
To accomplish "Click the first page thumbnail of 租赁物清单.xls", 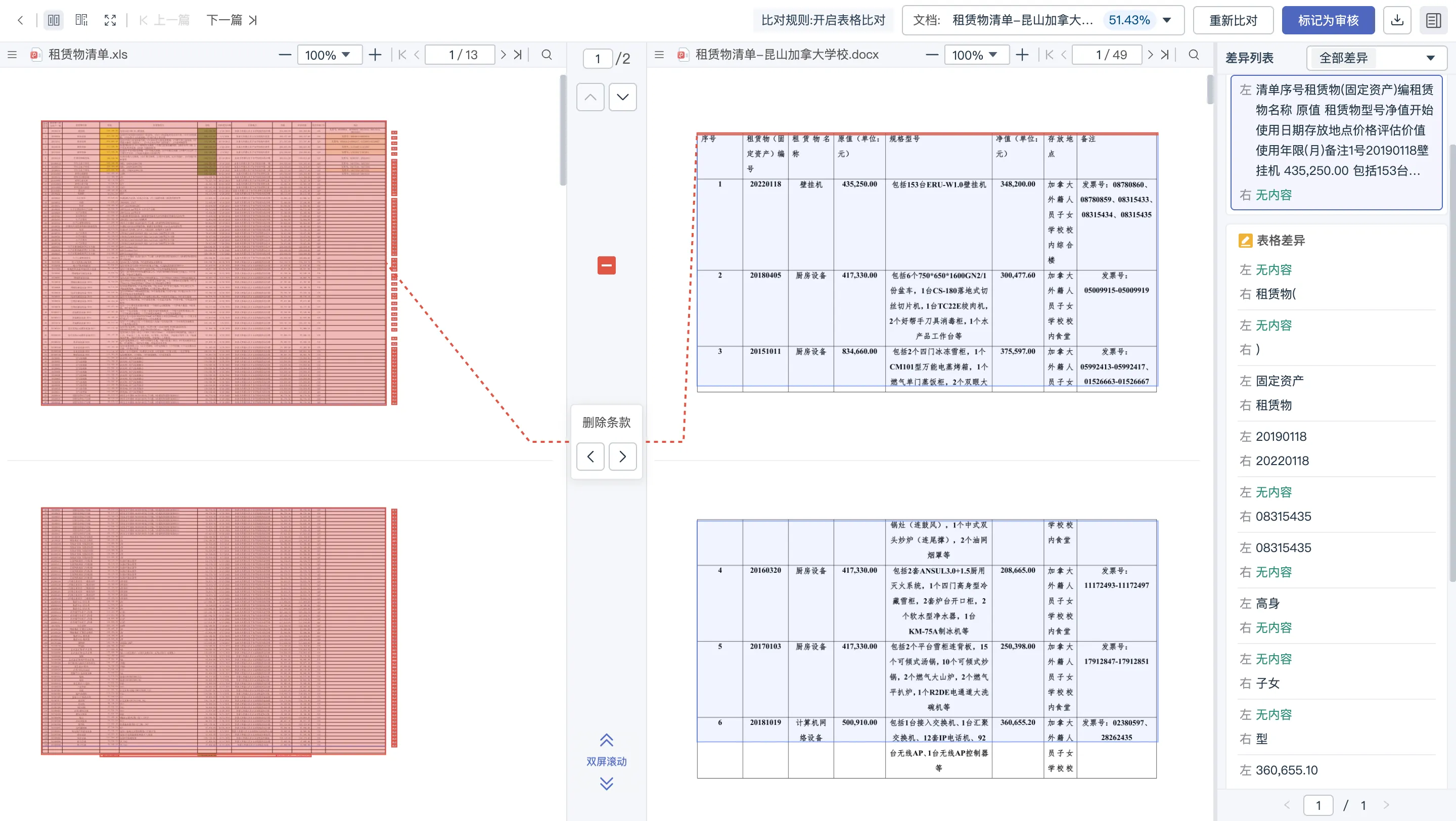I will (214, 263).
